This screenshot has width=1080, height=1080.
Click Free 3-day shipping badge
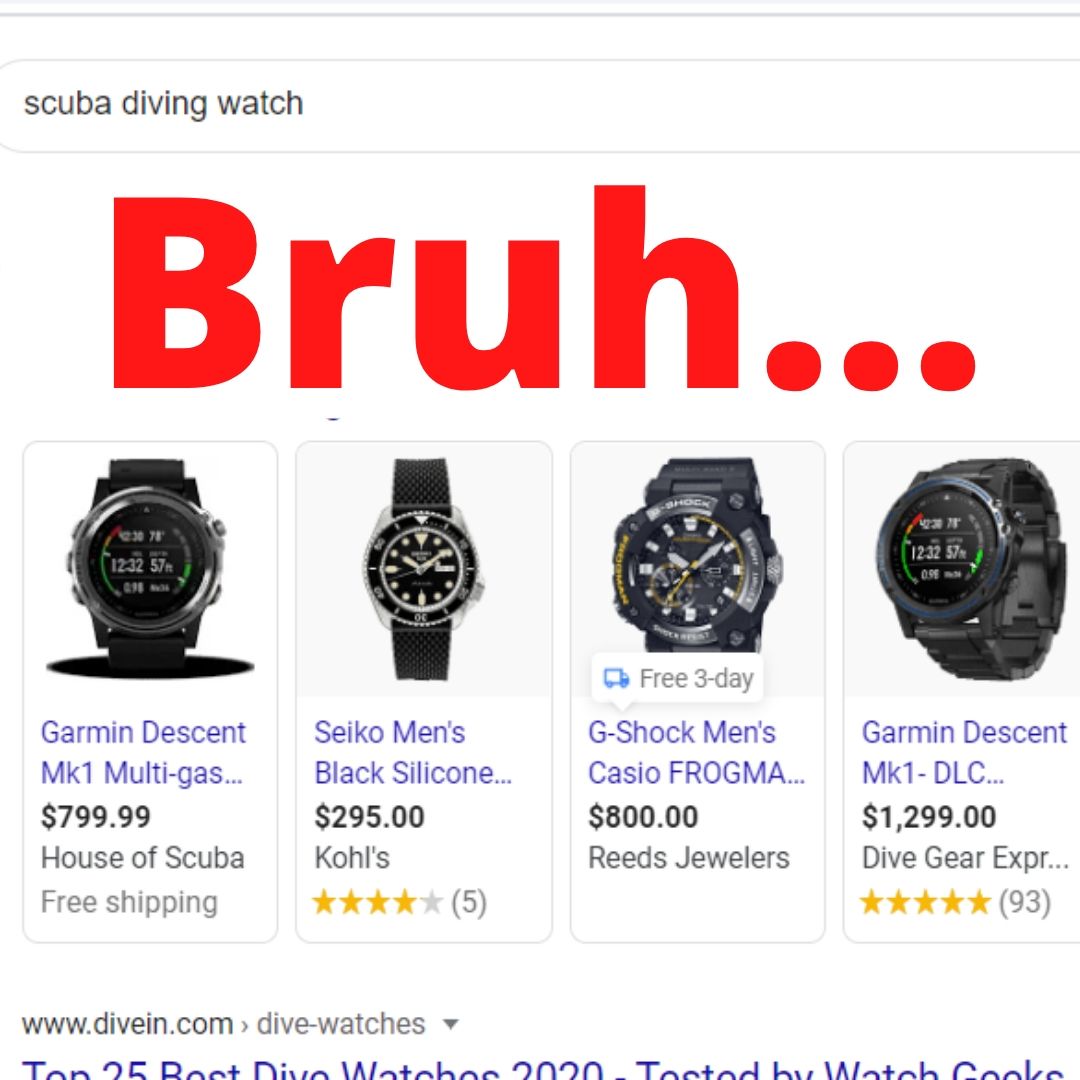[x=678, y=678]
